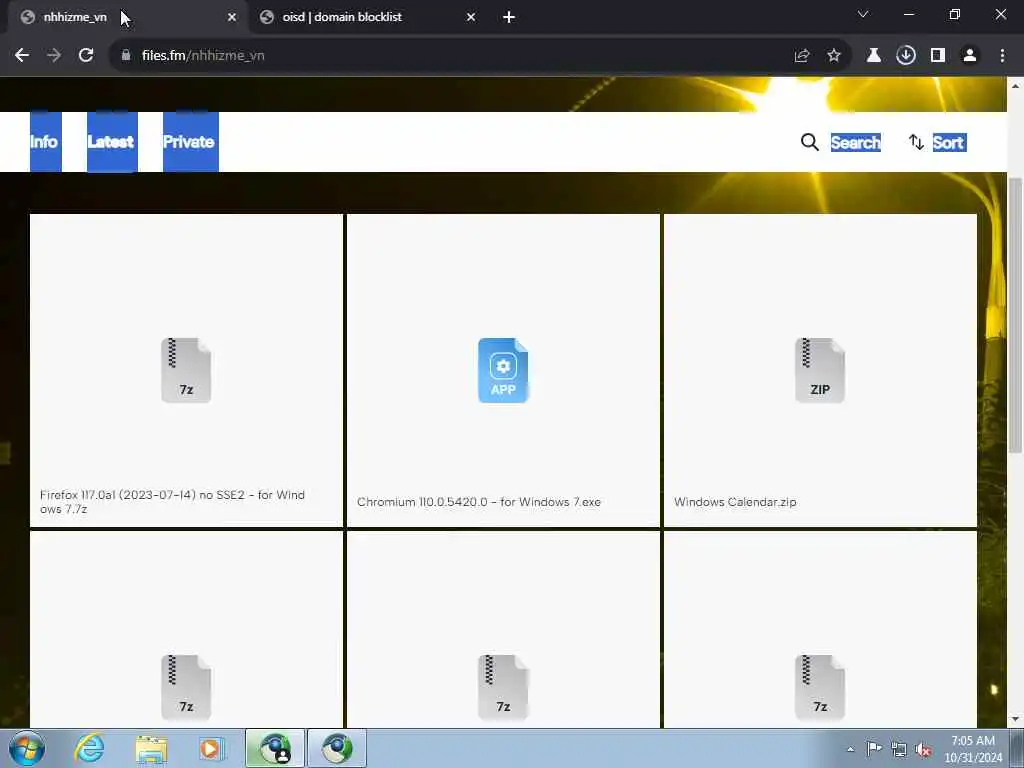This screenshot has width=1024, height=768.
Task: Click the Chromium 110.0.5420.0 for Windows 7.exe name
Action: pos(479,502)
